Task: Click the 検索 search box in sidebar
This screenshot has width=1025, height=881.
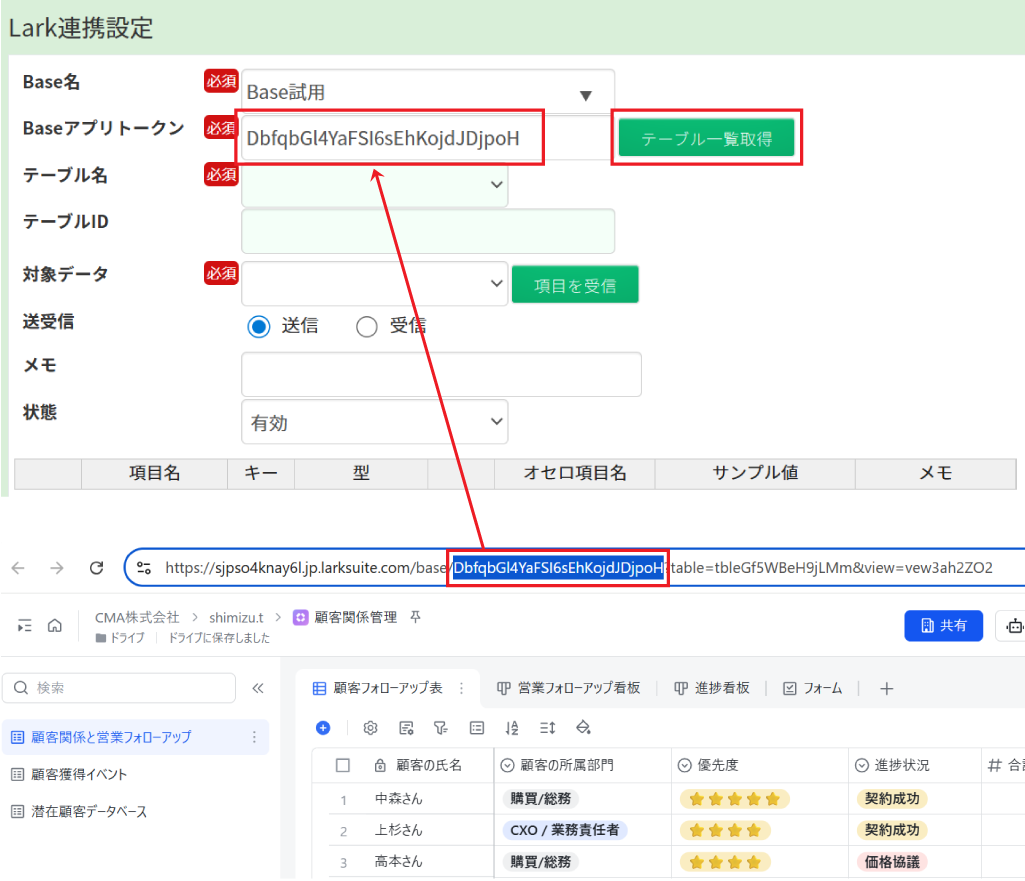Action: (x=119, y=688)
